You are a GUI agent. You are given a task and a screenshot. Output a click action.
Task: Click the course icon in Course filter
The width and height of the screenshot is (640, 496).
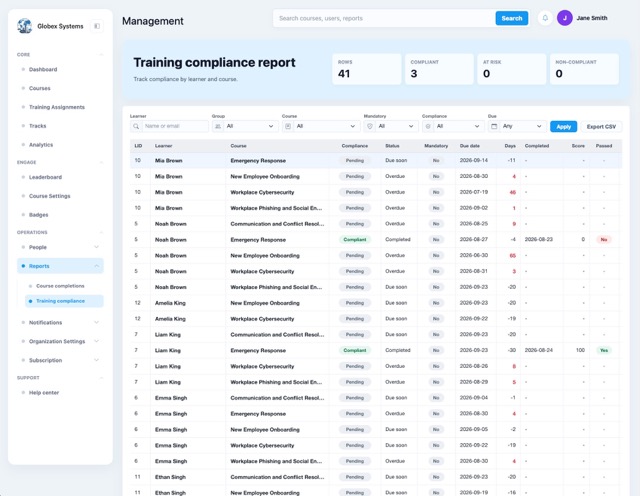click(x=288, y=127)
